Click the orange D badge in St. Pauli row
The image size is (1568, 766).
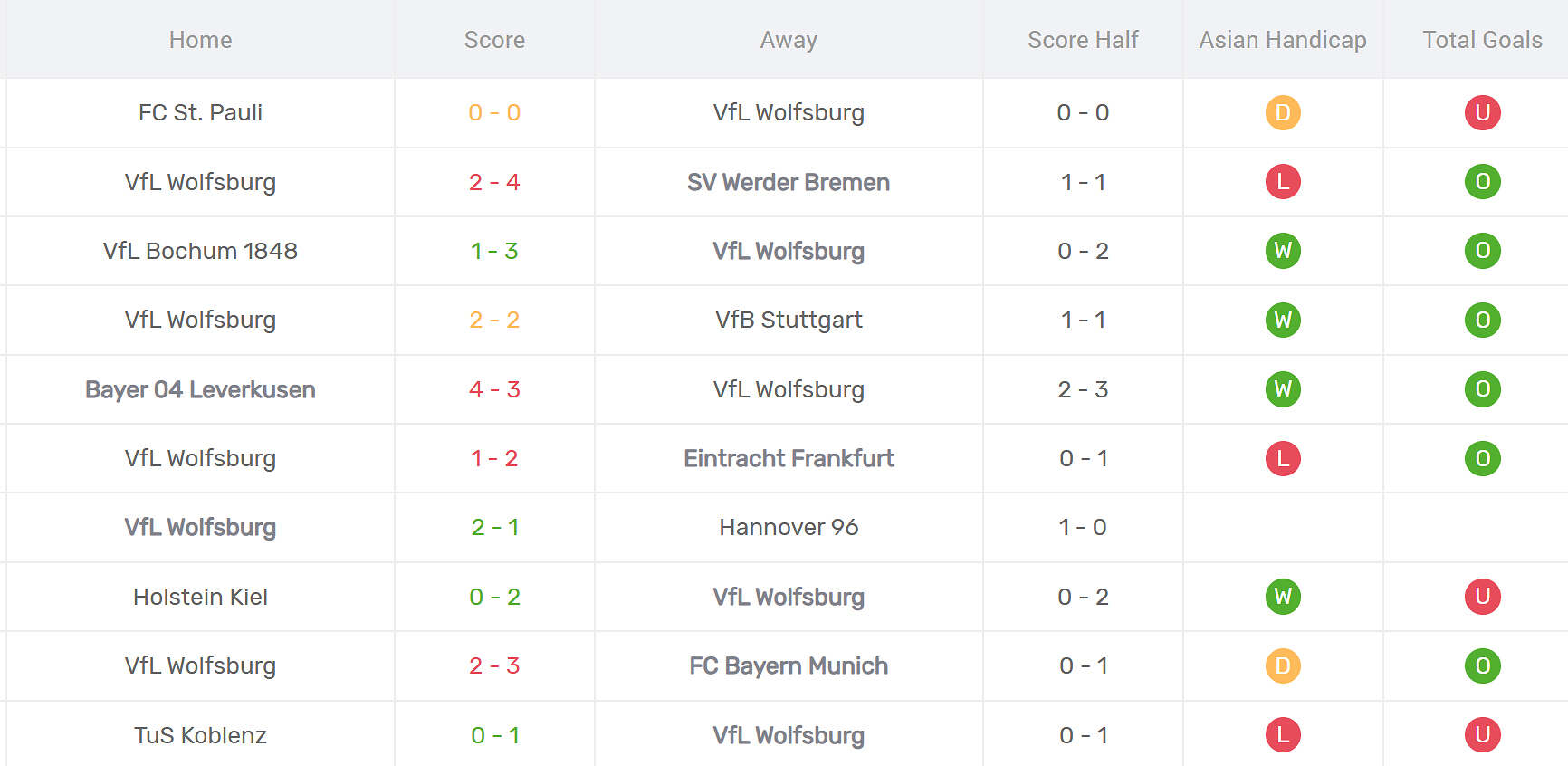[x=1283, y=112]
